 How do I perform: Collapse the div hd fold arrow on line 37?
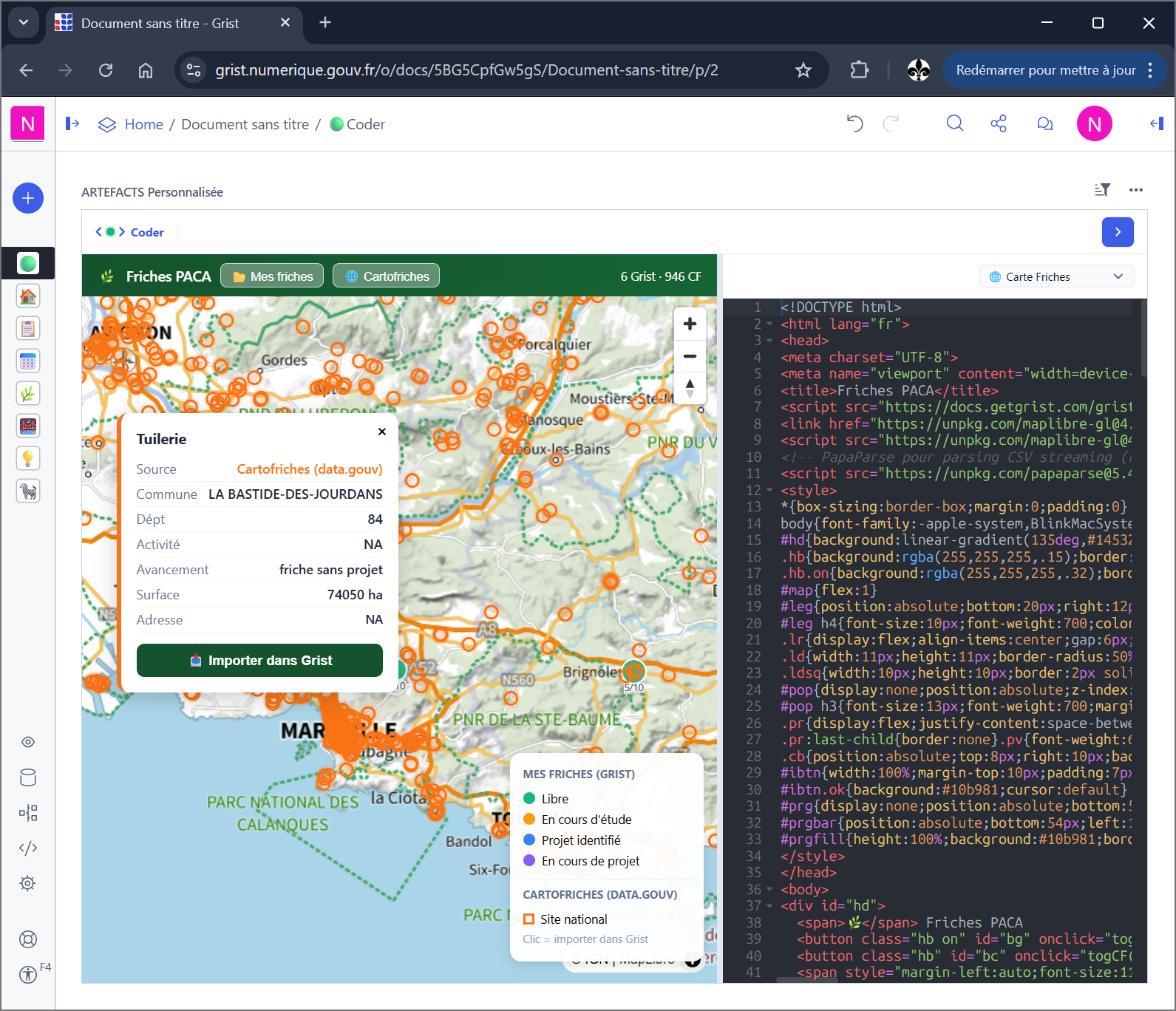click(x=769, y=906)
